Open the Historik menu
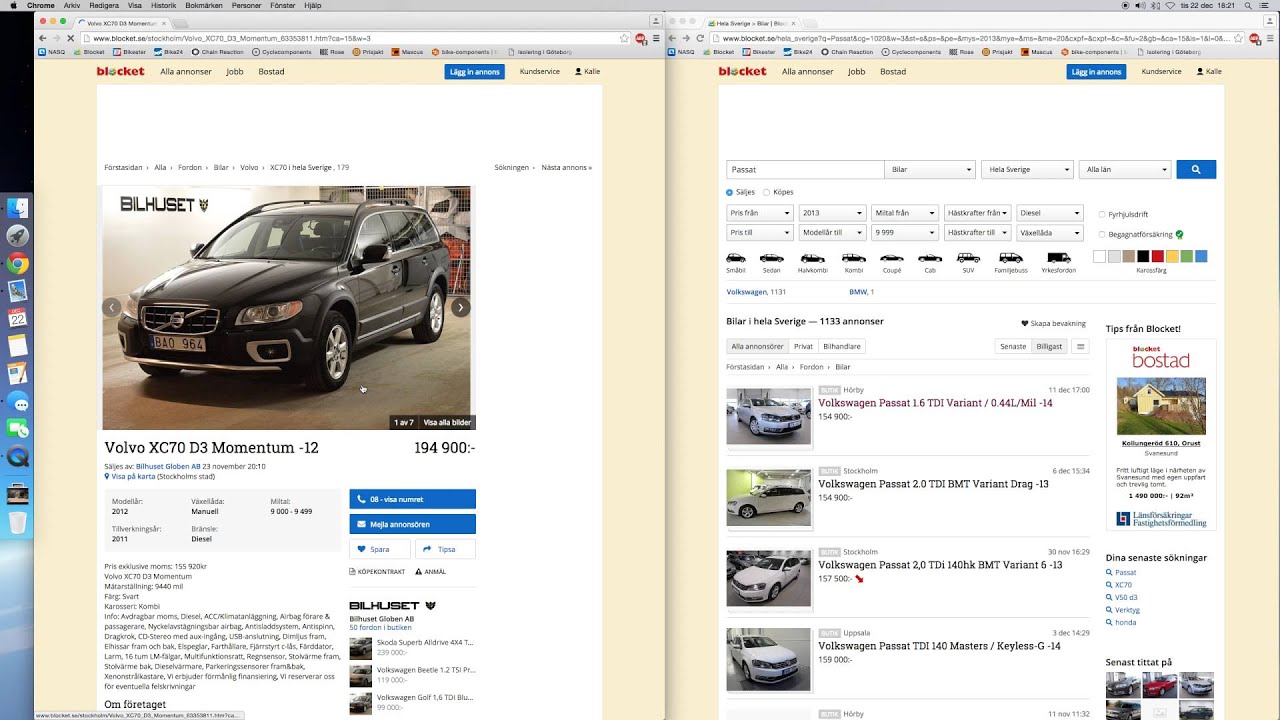 click(x=163, y=5)
